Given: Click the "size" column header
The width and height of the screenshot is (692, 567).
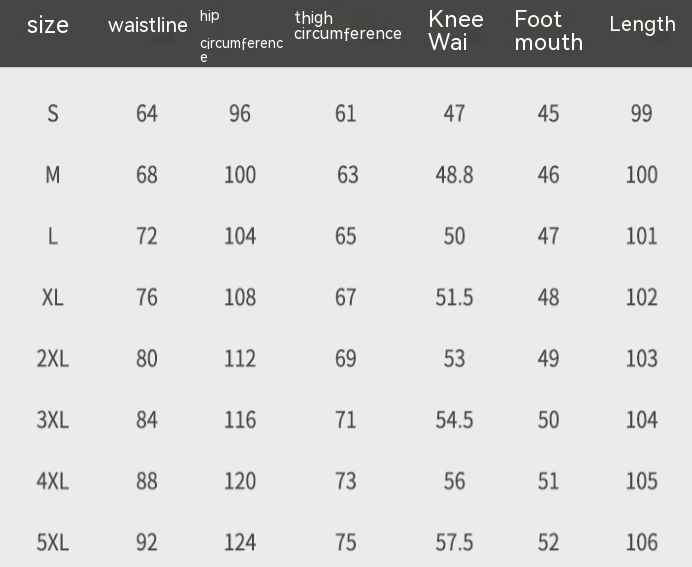Looking at the screenshot, I should 47,25.
